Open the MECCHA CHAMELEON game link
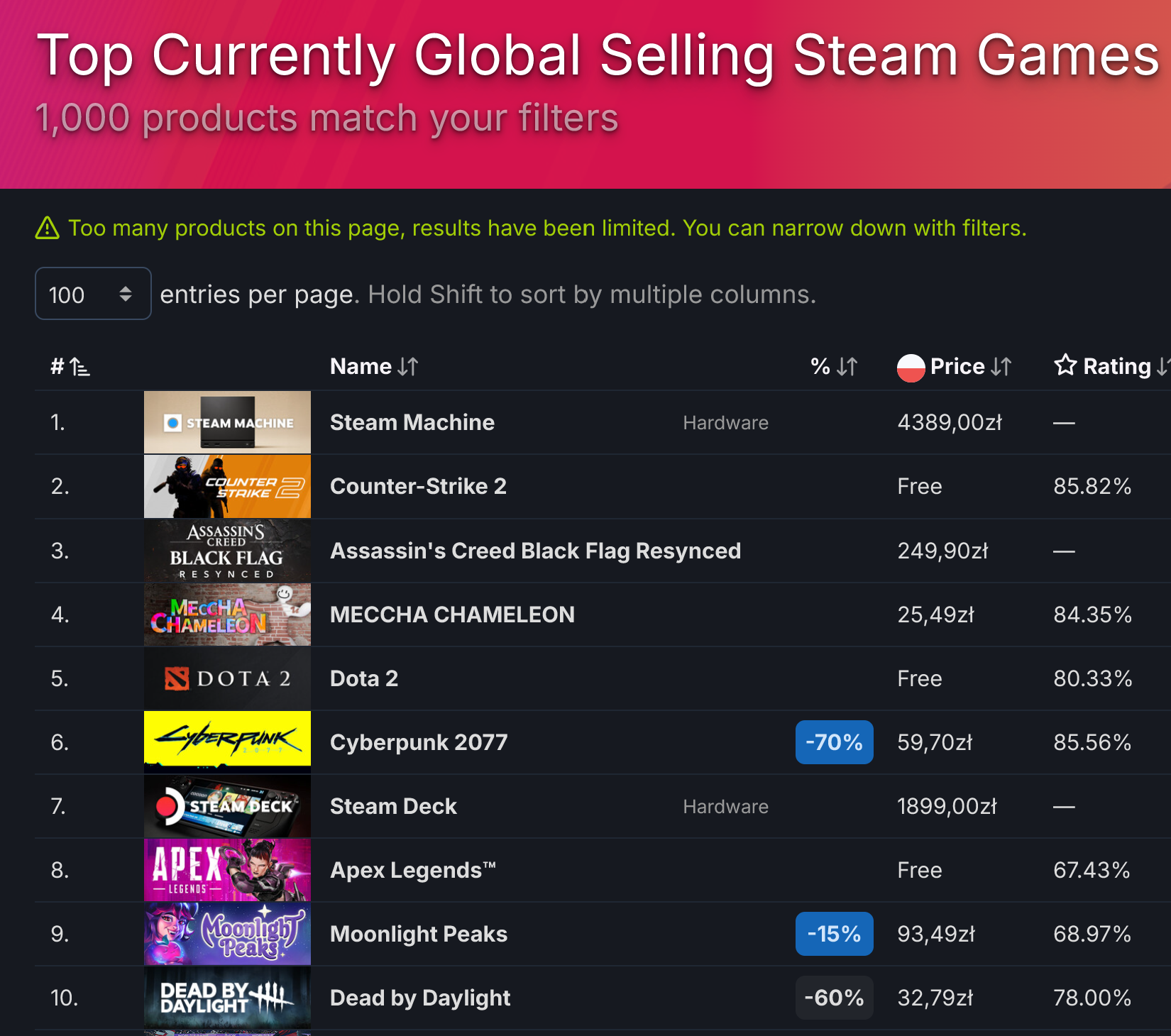 [452, 615]
